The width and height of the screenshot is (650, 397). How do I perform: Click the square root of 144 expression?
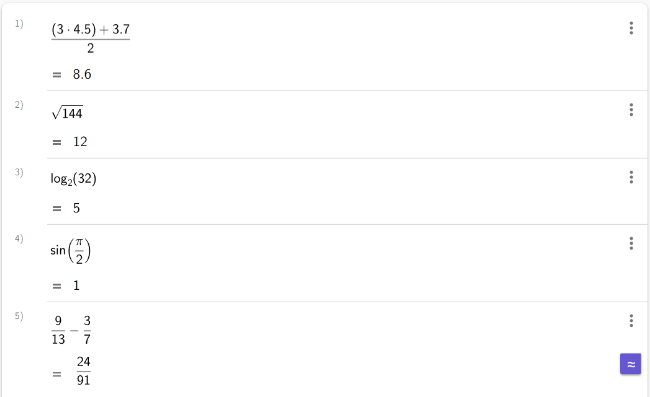coord(67,112)
